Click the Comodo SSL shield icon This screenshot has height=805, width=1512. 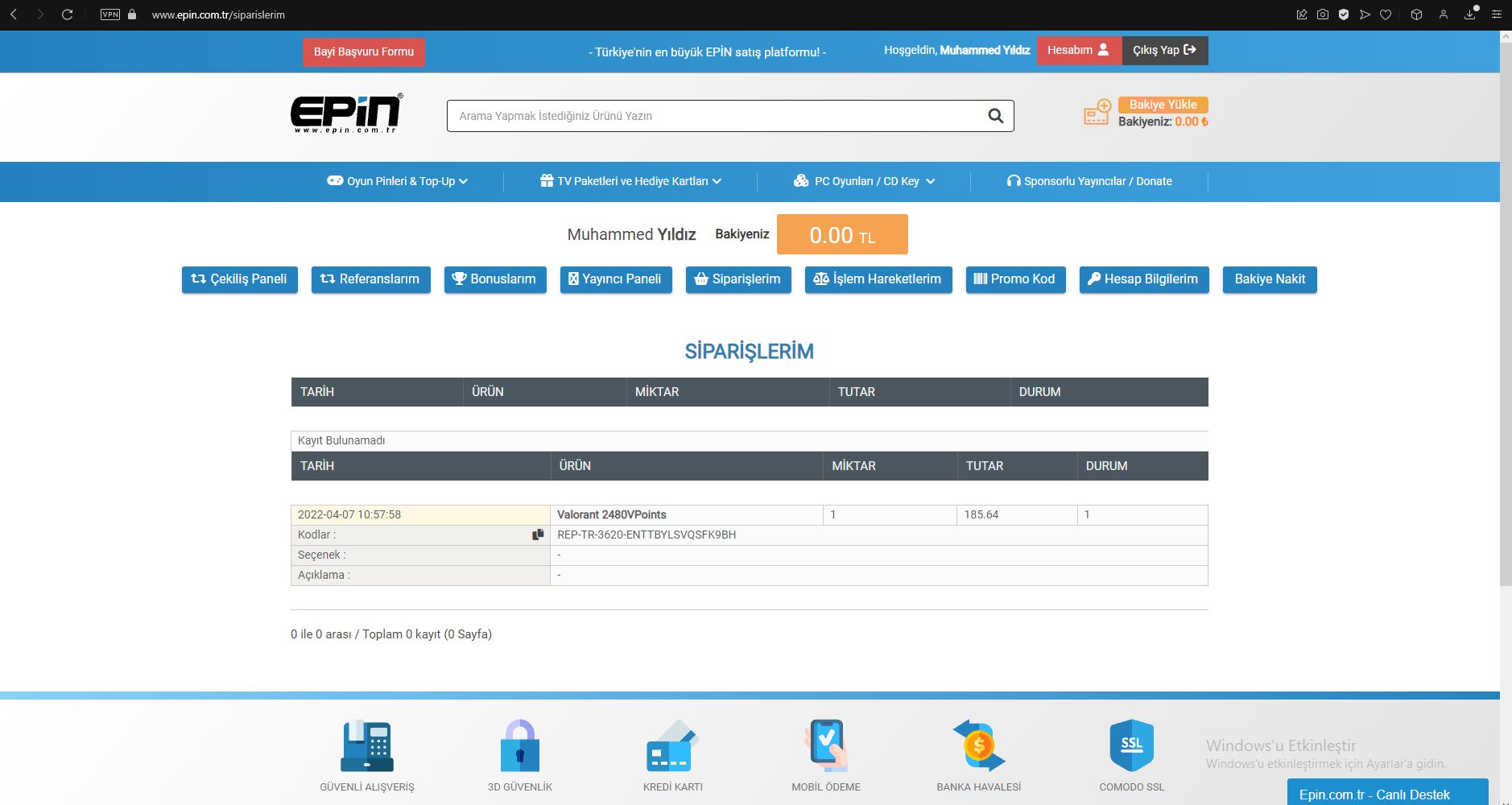point(1132,746)
